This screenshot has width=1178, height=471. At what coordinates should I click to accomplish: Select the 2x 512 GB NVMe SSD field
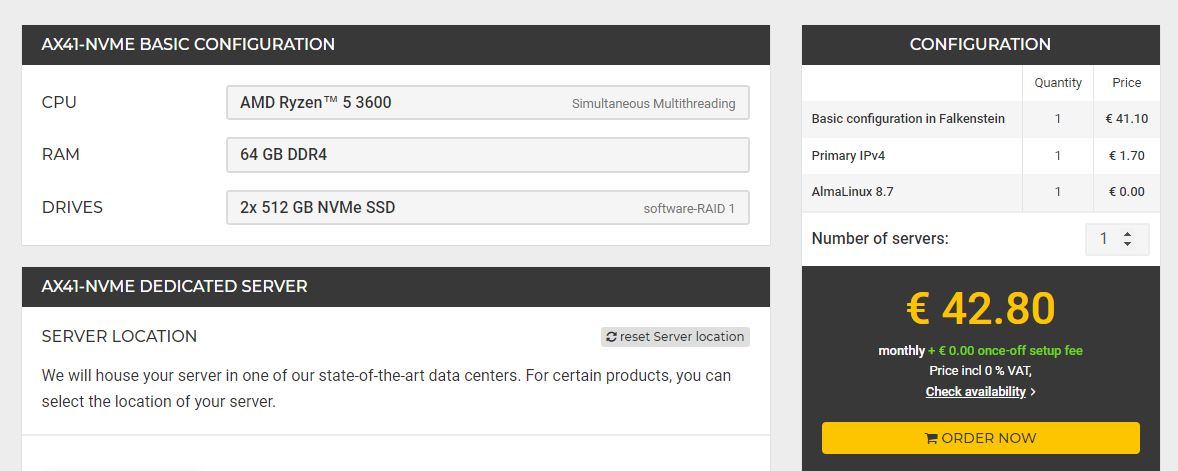(x=488, y=207)
